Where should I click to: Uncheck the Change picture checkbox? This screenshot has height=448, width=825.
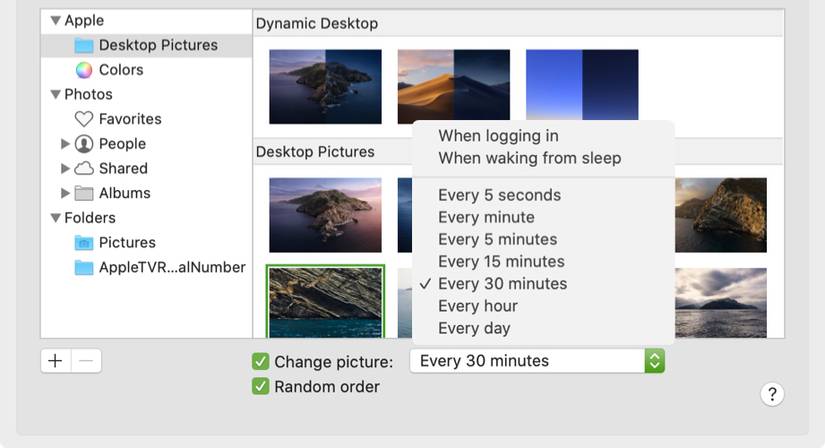pyautogui.click(x=260, y=362)
